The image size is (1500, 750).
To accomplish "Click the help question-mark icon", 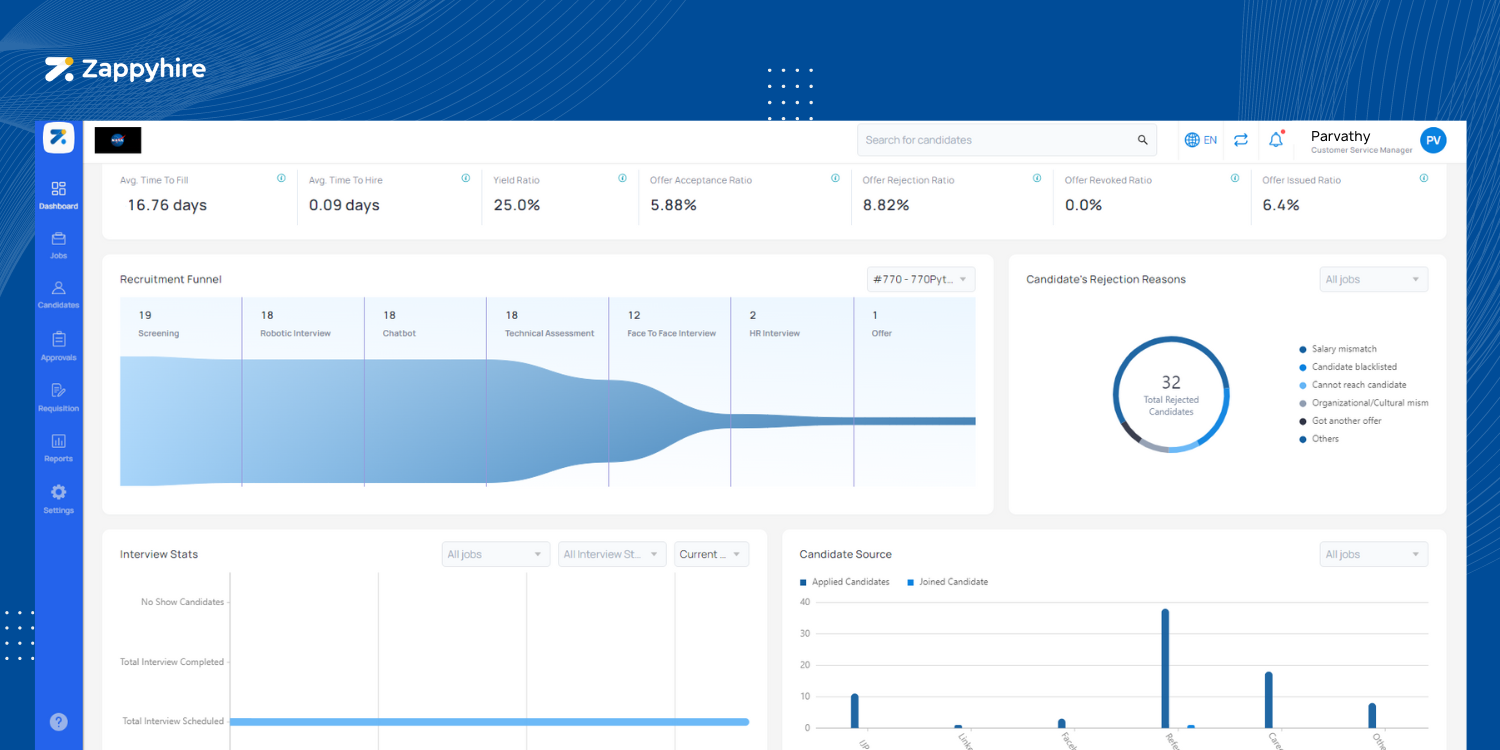I will (x=58, y=721).
